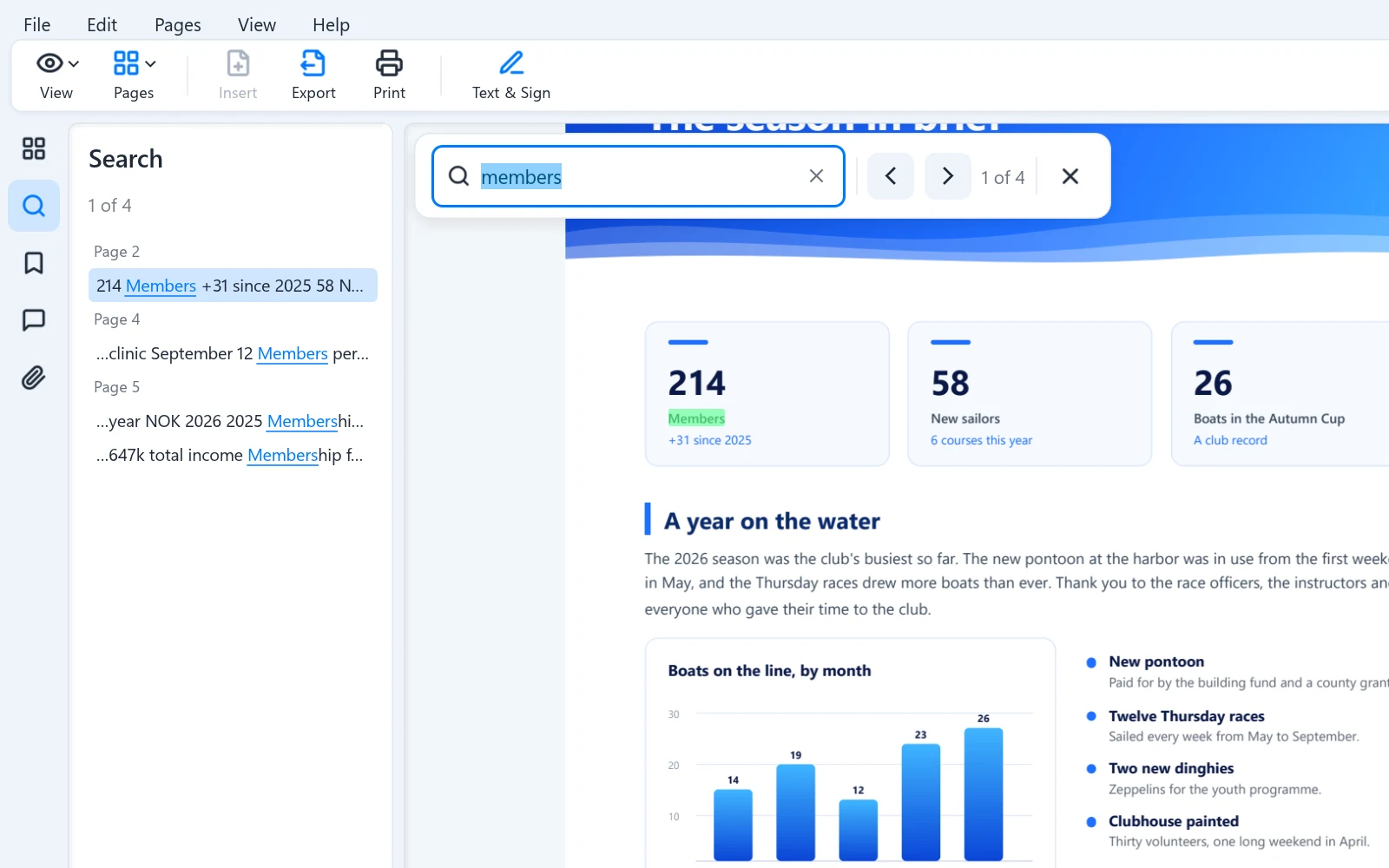This screenshot has height=868, width=1389.
Task: Open the attachments paperclip panel
Action: click(x=34, y=378)
